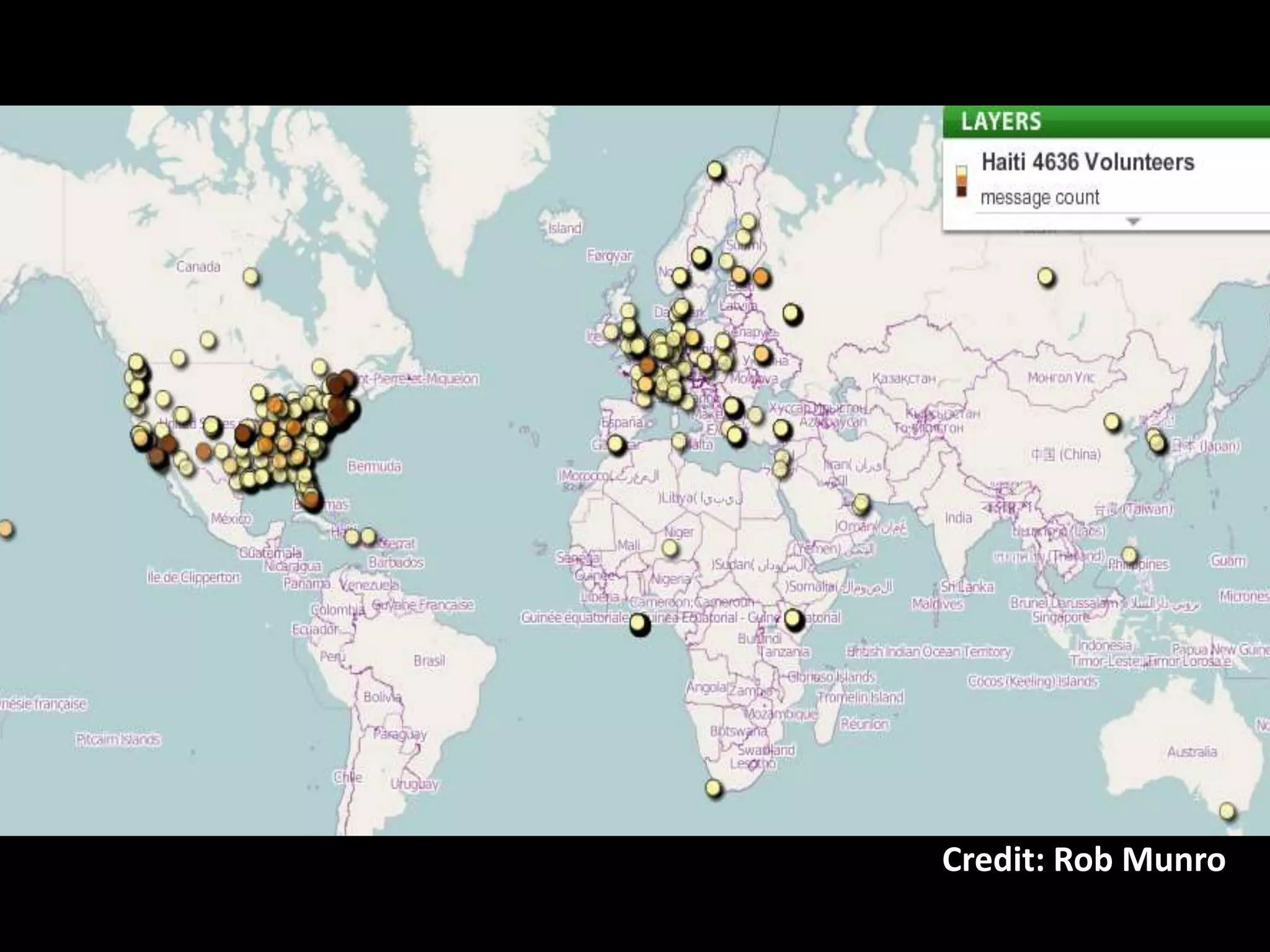Select the marker in southeastern Australia

coord(1227,811)
